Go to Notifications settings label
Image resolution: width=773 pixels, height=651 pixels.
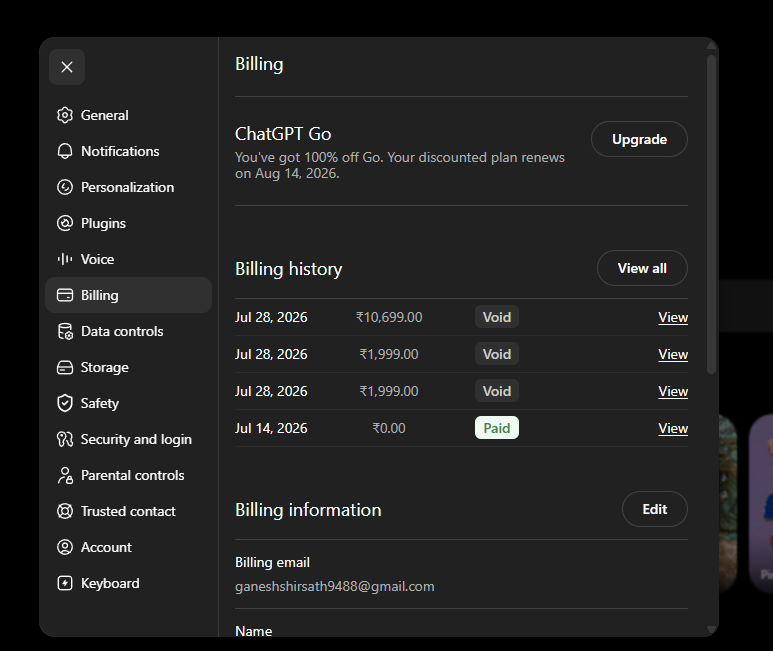(x=120, y=151)
